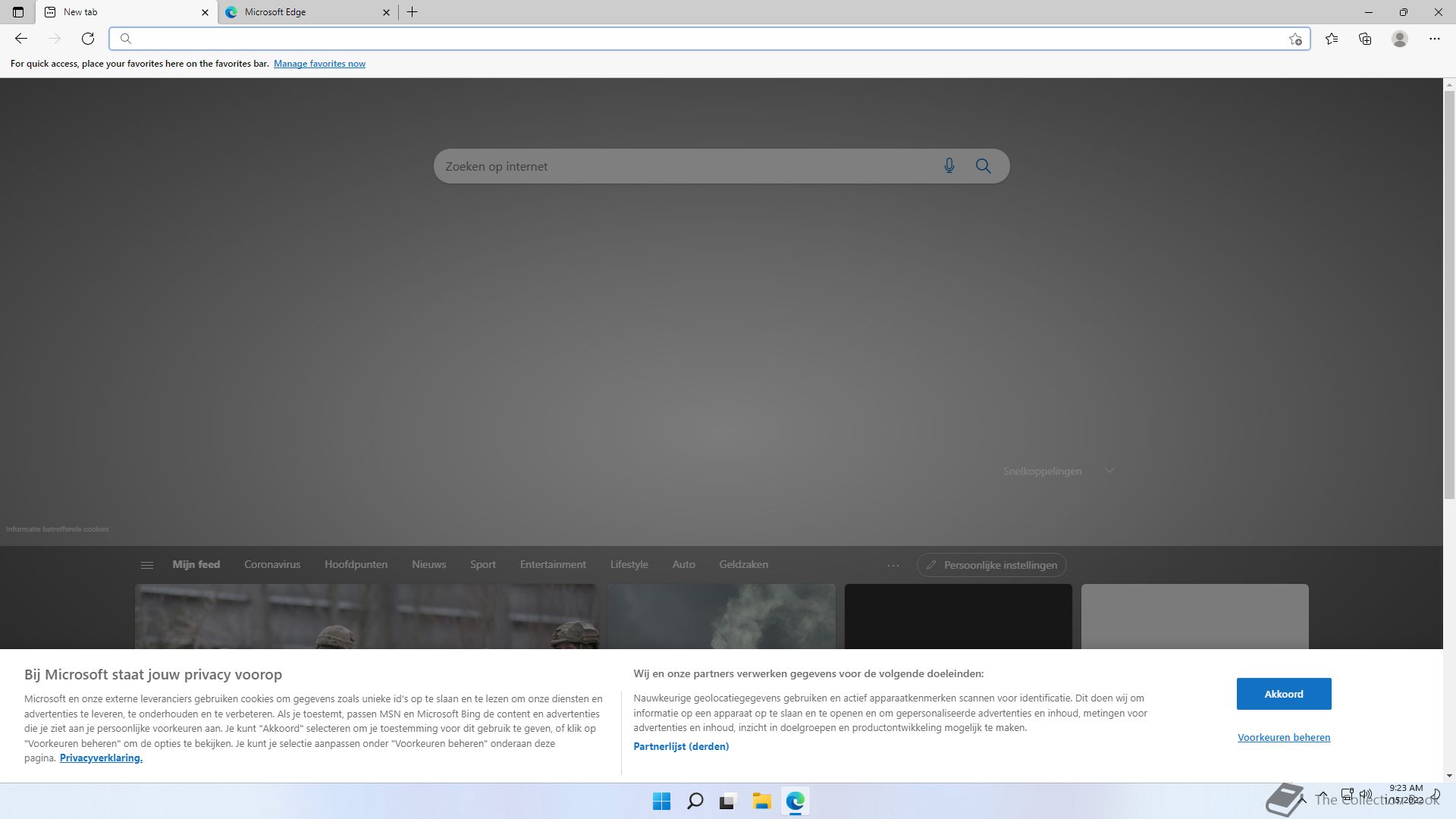This screenshot has height=819, width=1456.
Task: Select the Mijn feed tab
Action: [196, 564]
